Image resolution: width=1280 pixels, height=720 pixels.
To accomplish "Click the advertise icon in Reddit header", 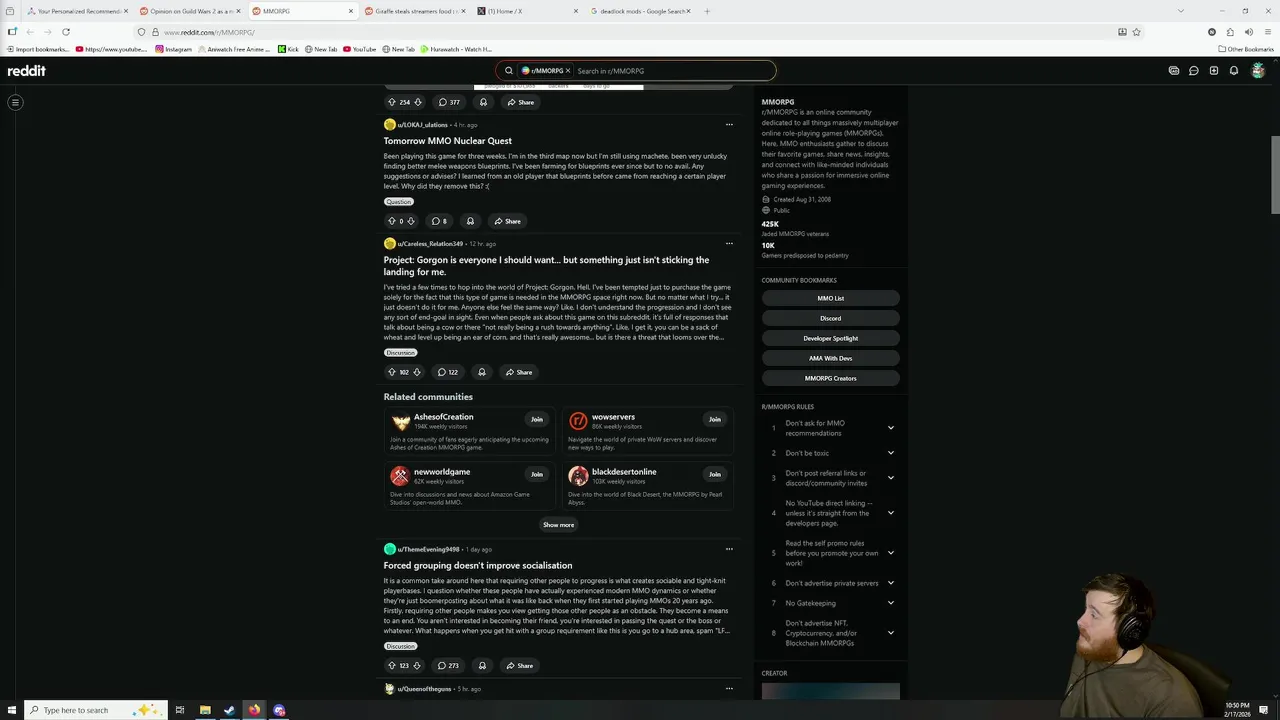I will [1174, 71].
